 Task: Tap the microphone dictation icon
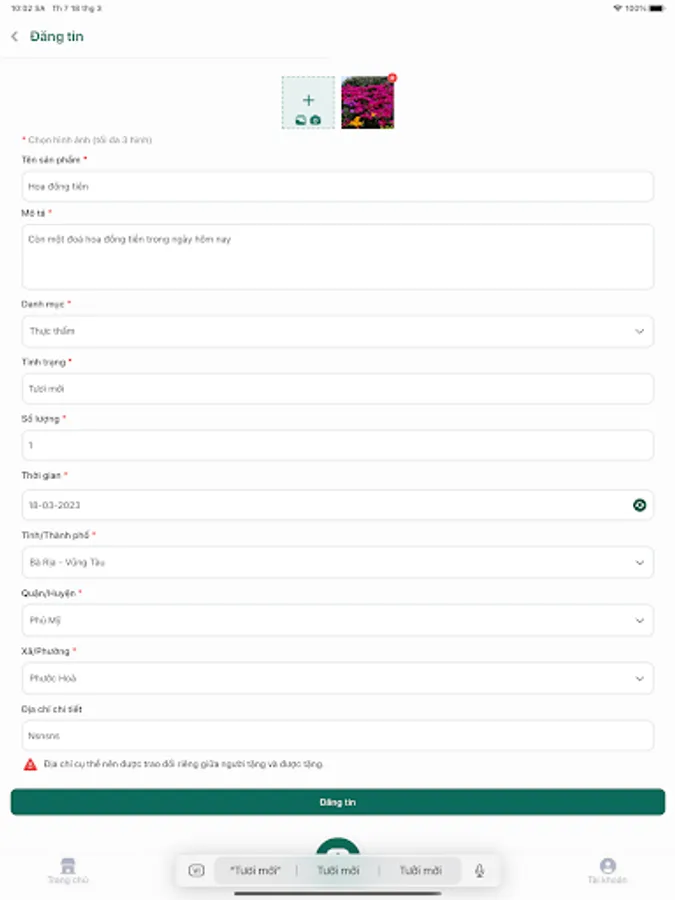480,871
